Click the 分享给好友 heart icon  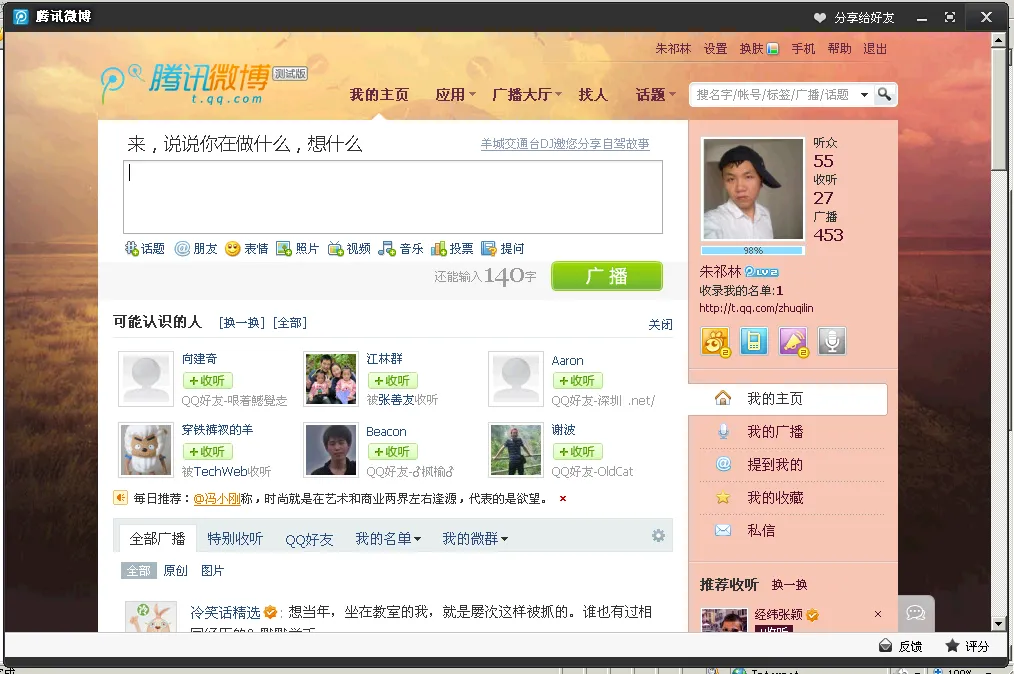coord(819,17)
